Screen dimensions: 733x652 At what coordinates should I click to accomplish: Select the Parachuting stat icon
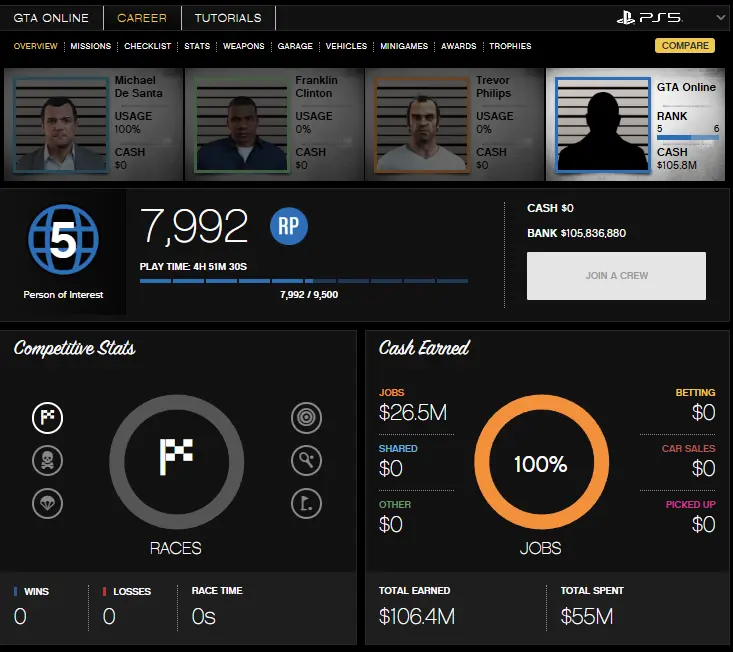[x=47, y=503]
